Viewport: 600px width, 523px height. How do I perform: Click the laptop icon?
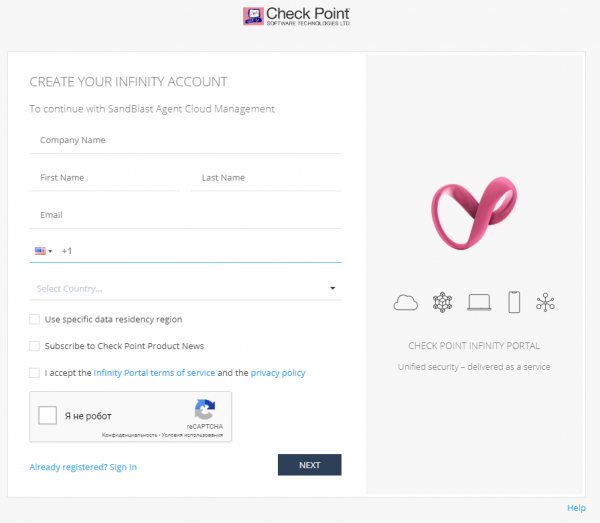pyautogui.click(x=479, y=302)
